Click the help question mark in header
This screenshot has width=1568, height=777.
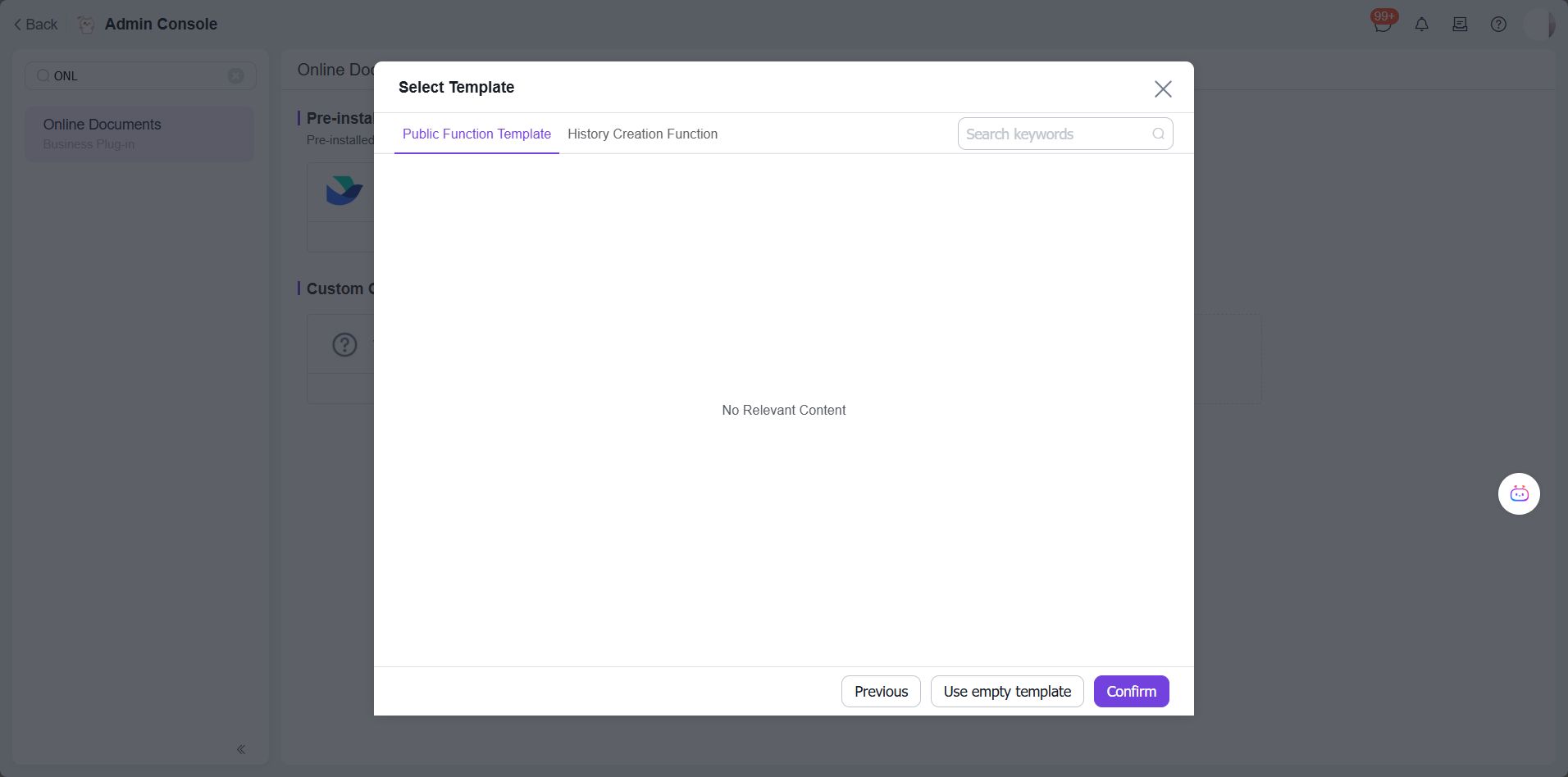[x=1497, y=25]
